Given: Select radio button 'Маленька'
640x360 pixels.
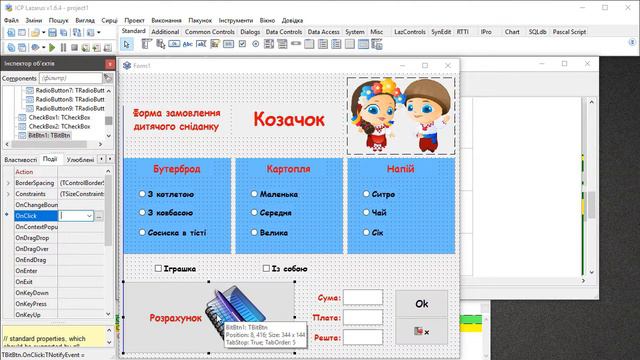Looking at the screenshot, I should pyautogui.click(x=254, y=194).
